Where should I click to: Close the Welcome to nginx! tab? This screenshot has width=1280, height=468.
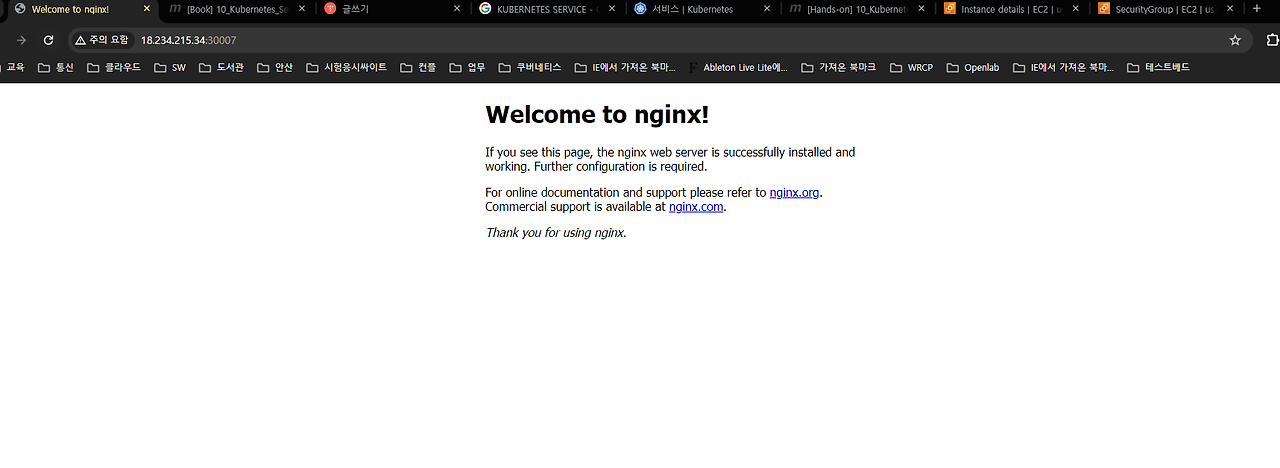[147, 9]
